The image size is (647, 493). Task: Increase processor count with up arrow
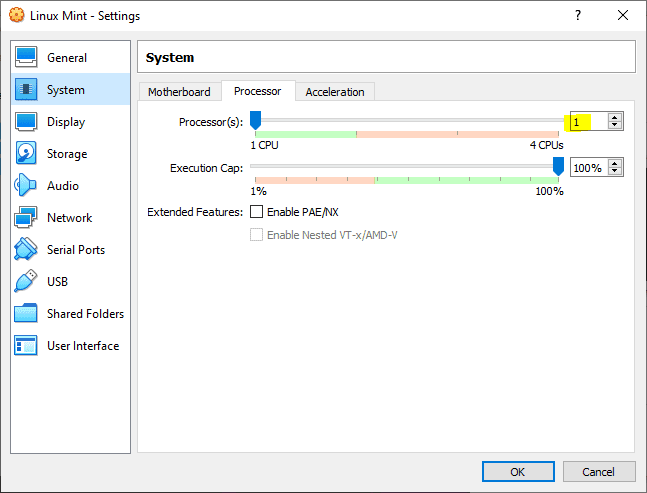point(615,117)
